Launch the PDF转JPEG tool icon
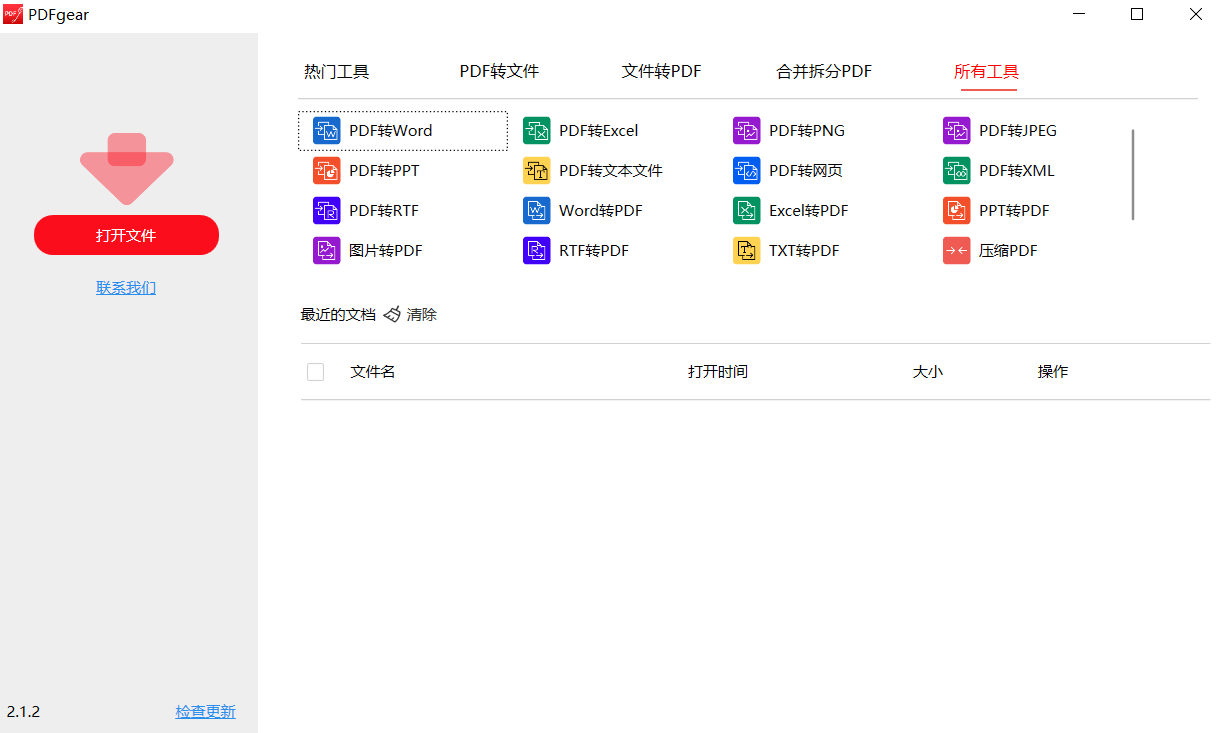Image resolution: width=1220 pixels, height=733 pixels. pos(957,131)
